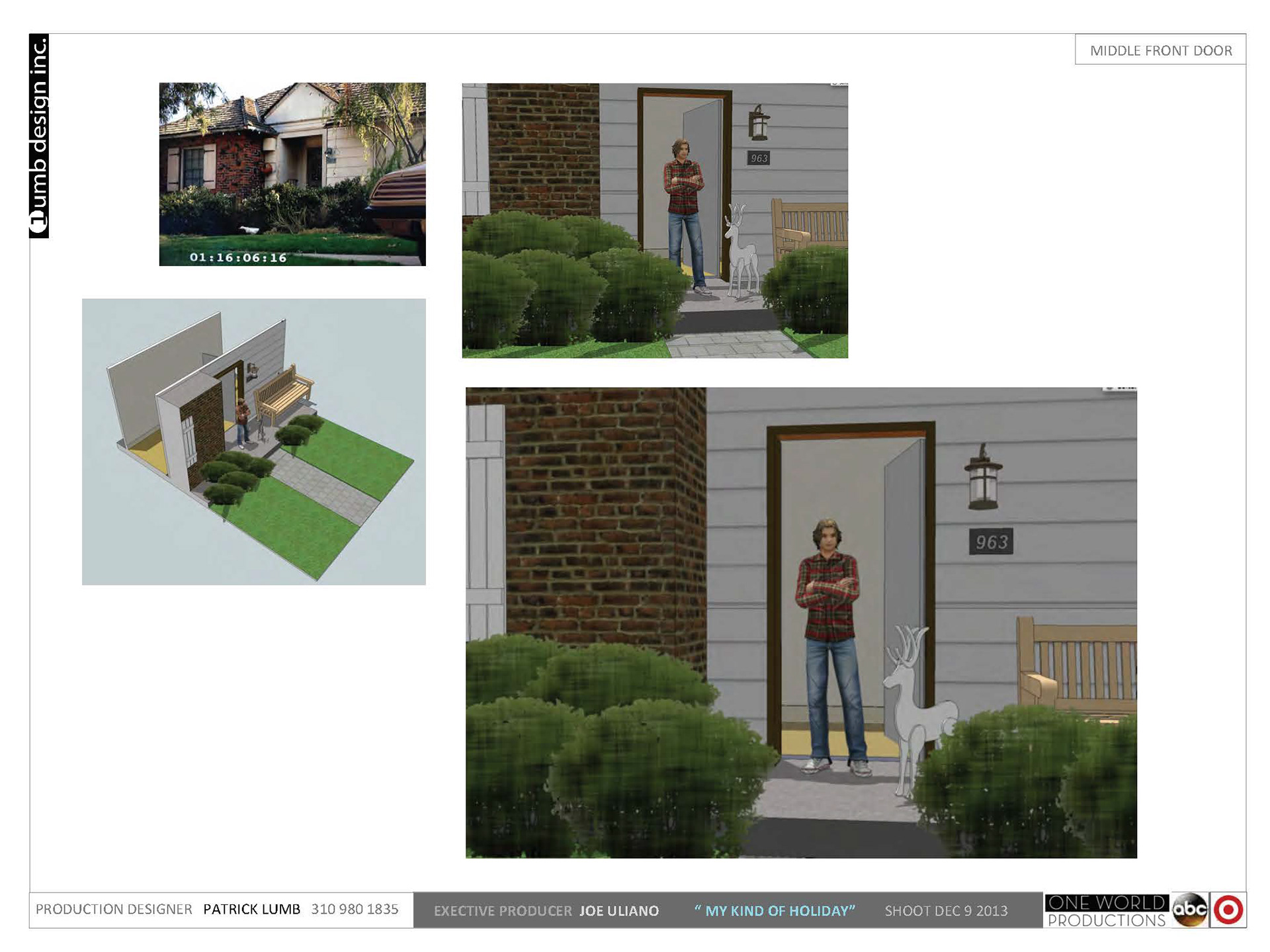Click the 963 house number plaque
The height and width of the screenshot is (952, 1270).
[990, 542]
